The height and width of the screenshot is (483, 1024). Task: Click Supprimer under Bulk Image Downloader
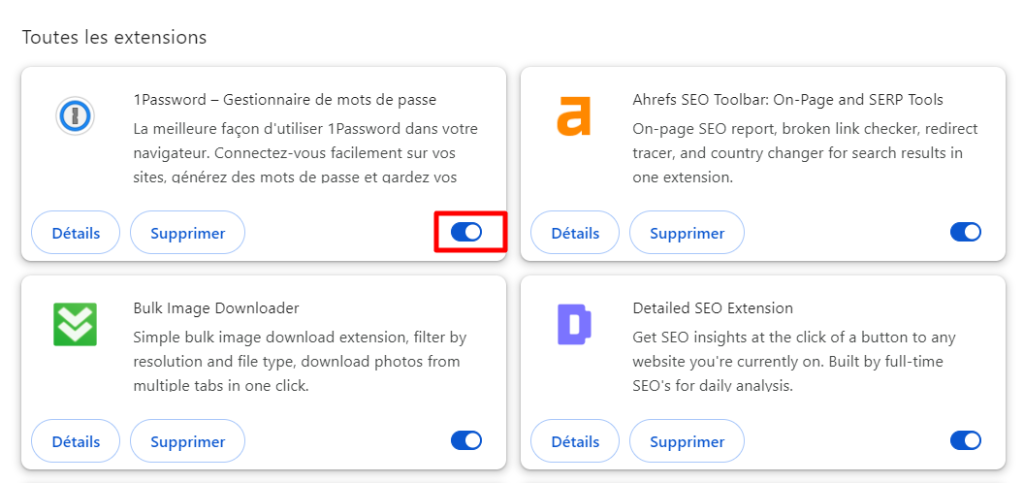188,441
